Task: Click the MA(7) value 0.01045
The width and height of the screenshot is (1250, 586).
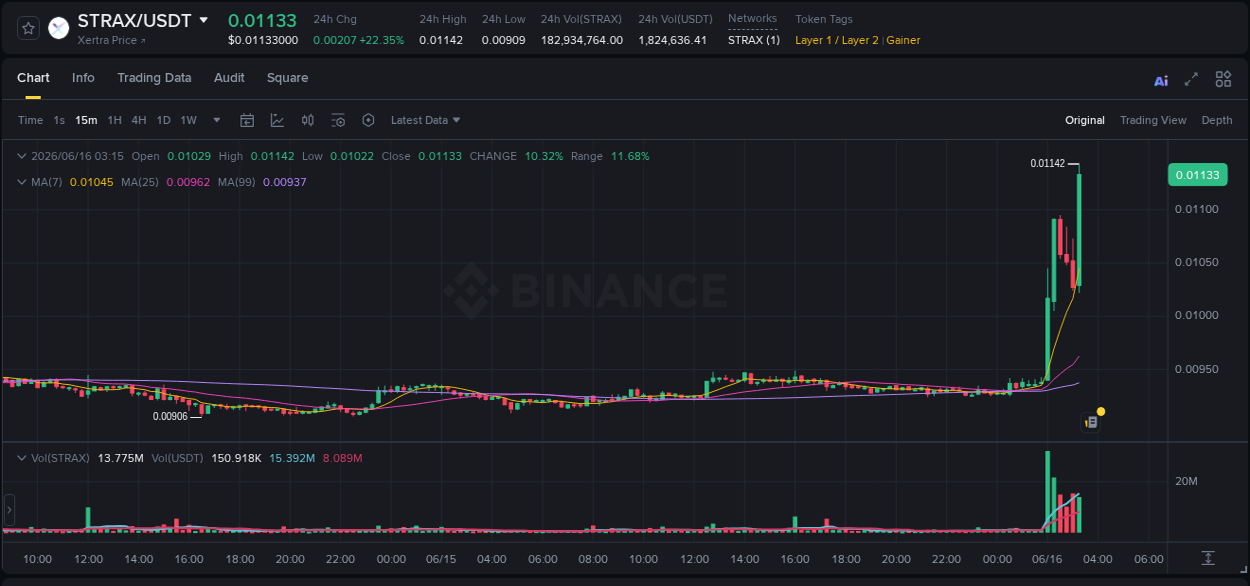Action: pyautogui.click(x=91, y=182)
